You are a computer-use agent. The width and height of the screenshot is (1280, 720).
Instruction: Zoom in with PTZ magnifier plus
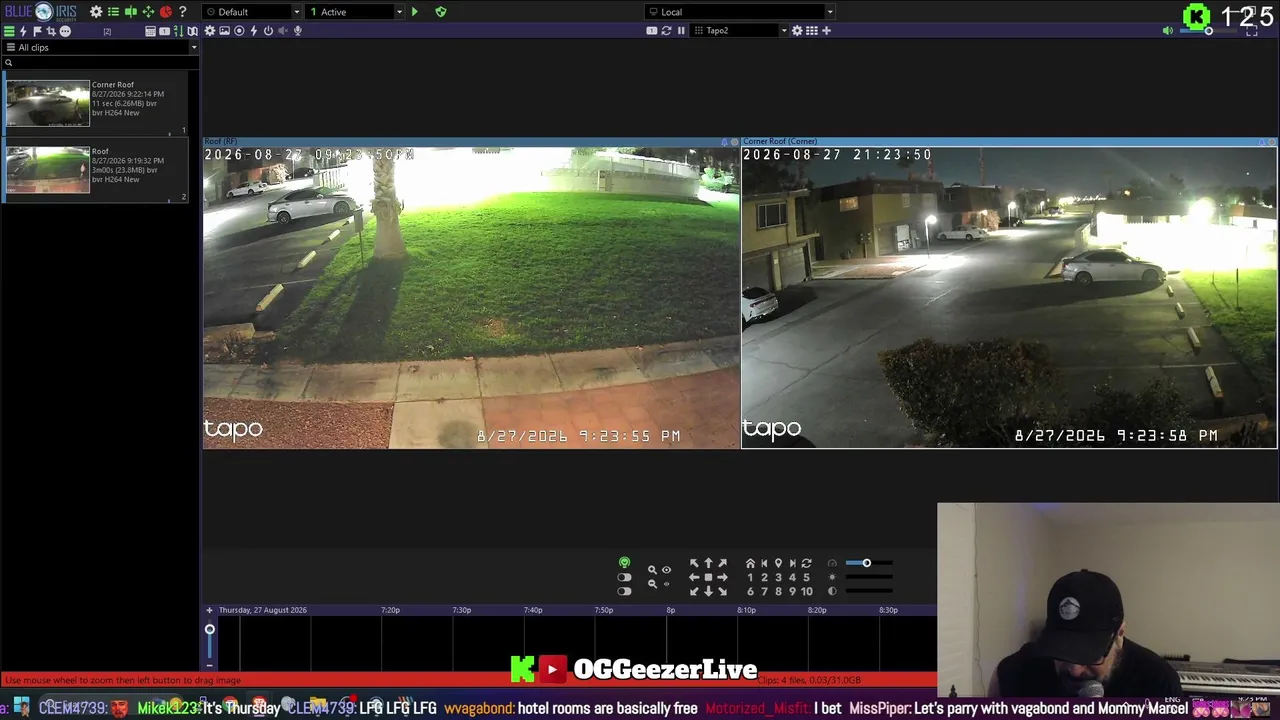click(652, 570)
